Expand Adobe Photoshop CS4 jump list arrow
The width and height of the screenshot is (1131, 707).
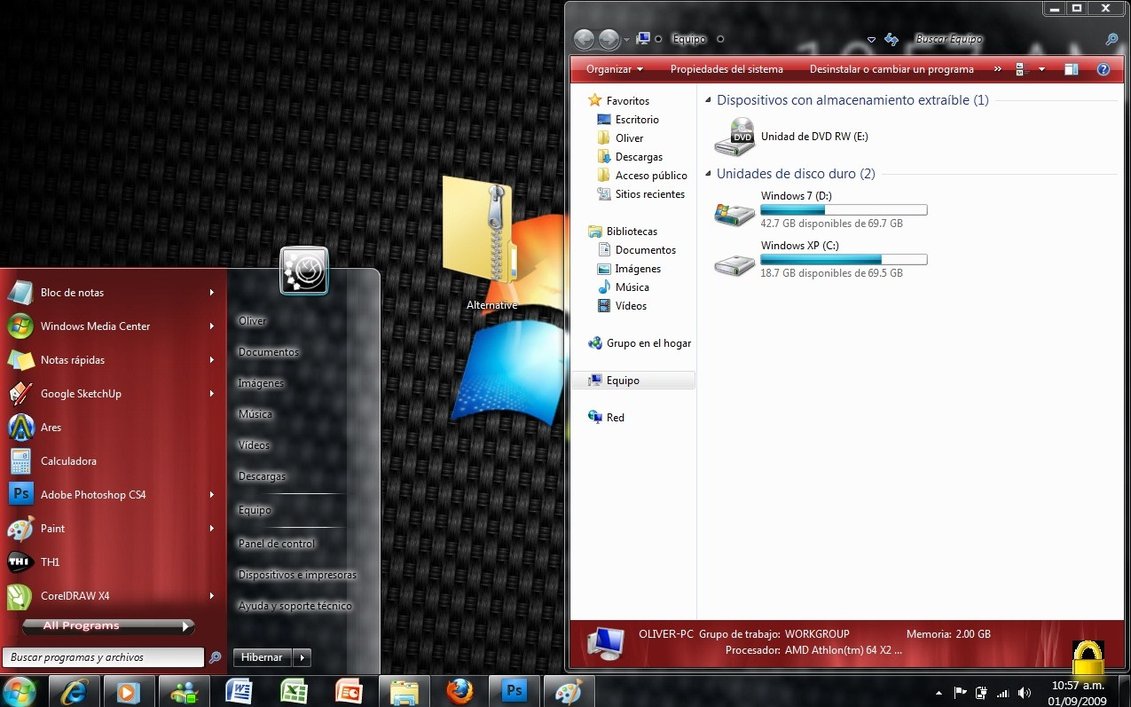pos(211,495)
